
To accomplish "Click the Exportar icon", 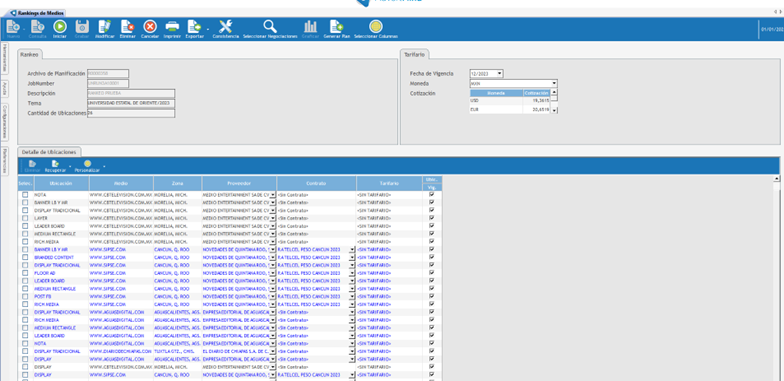I will (x=194, y=26).
